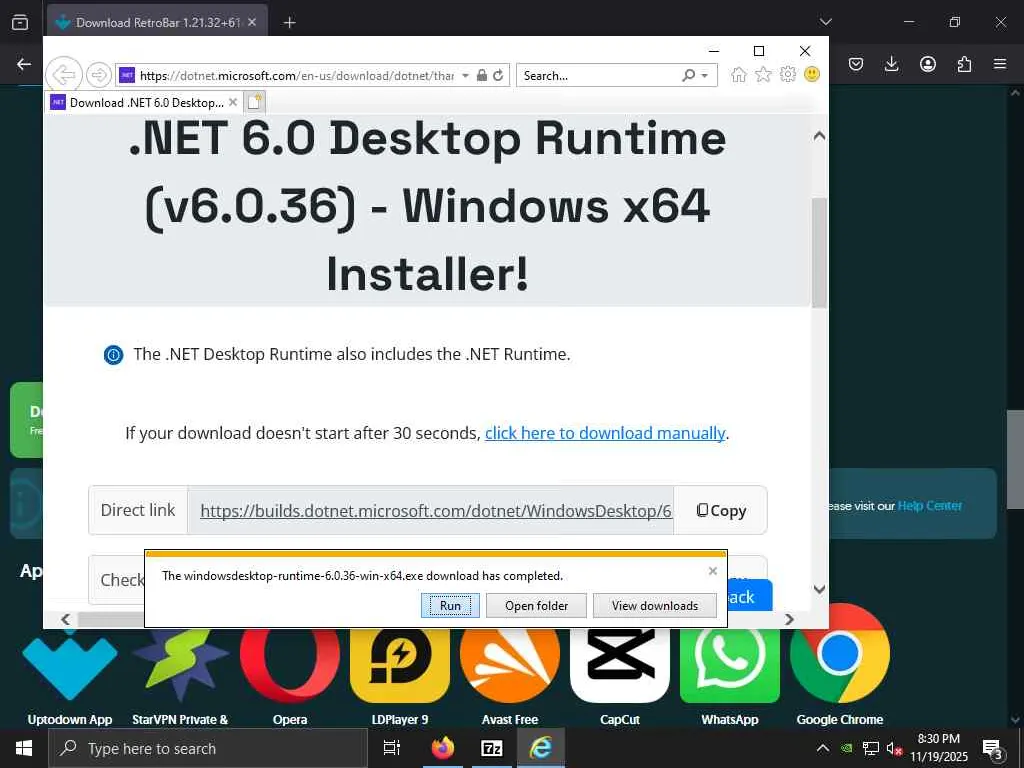Click the IE Search... input box
Image resolution: width=1024 pixels, height=768 pixels.
598,76
